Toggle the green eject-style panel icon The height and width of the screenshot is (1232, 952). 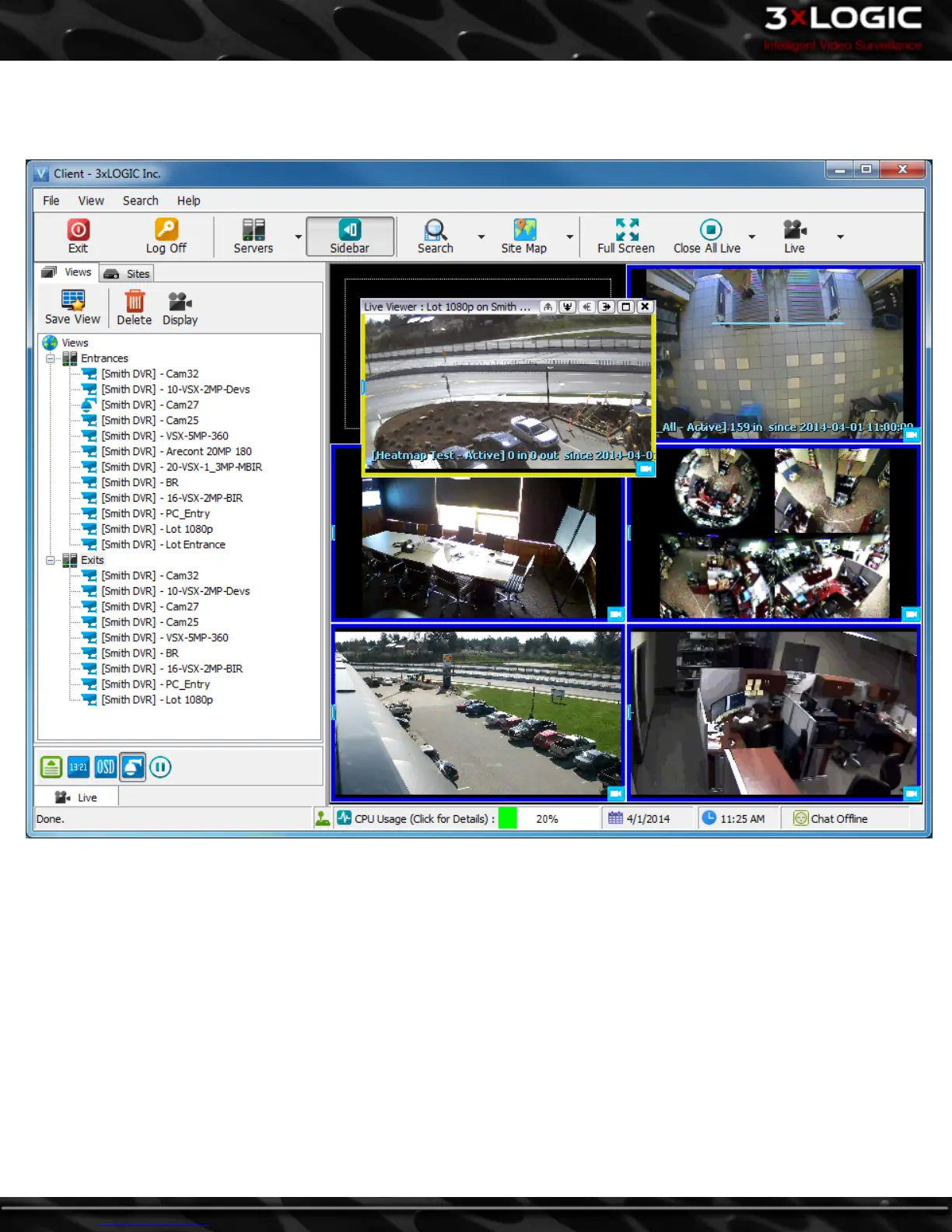(x=51, y=768)
